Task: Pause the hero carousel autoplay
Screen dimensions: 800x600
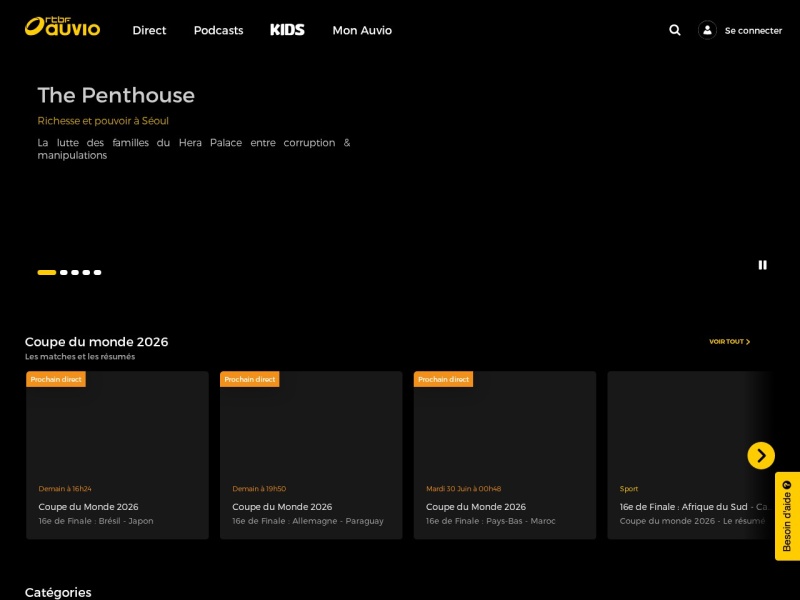Action: click(x=762, y=265)
